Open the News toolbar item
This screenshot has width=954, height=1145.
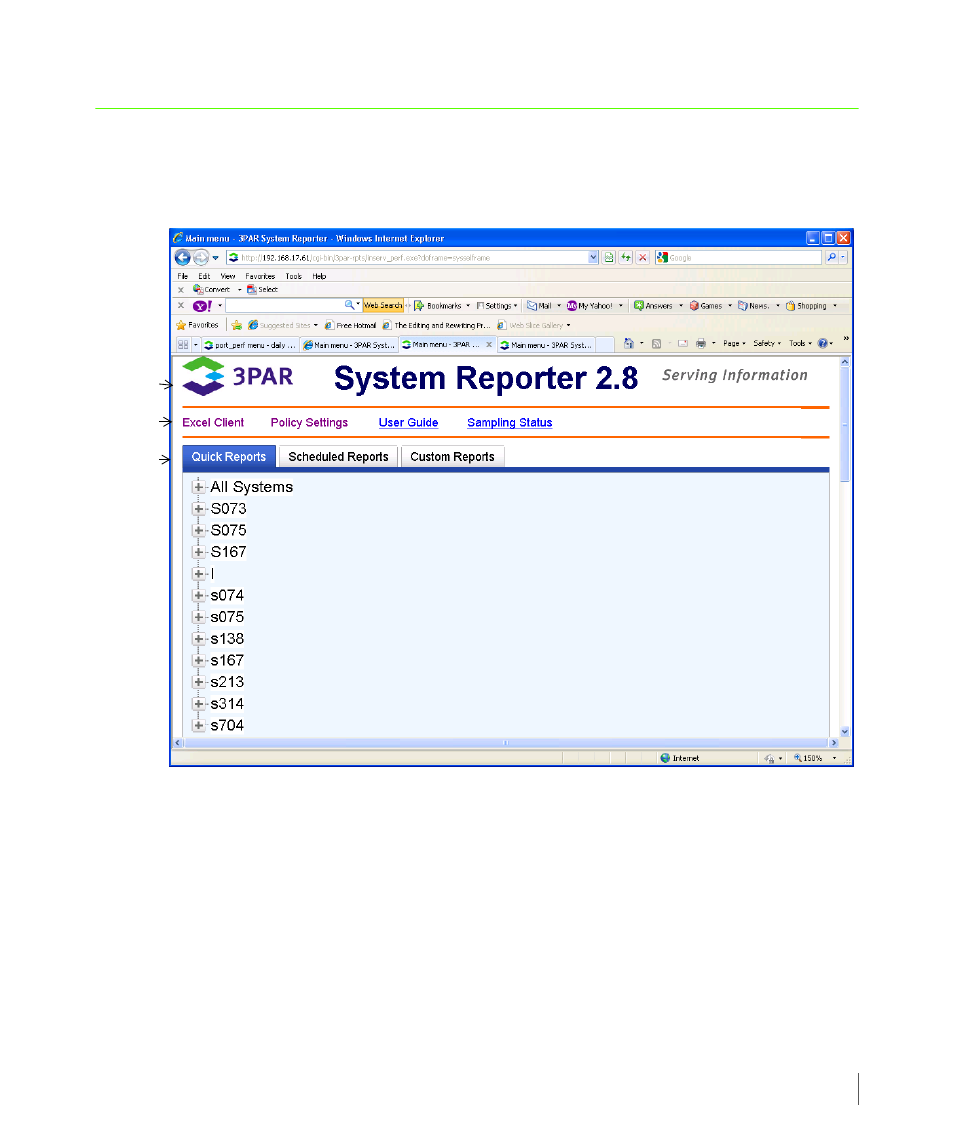click(x=758, y=306)
